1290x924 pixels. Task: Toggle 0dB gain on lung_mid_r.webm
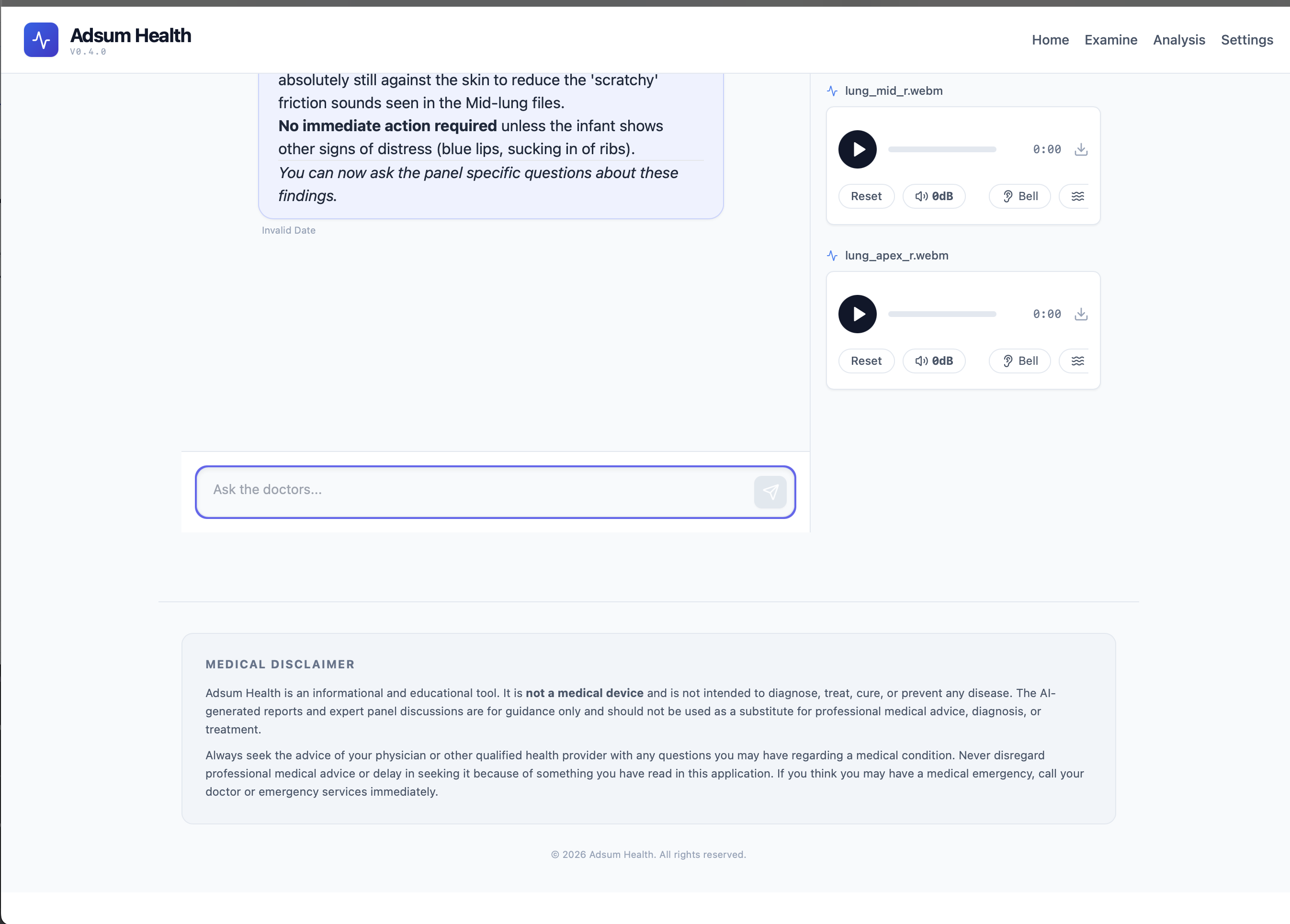click(x=933, y=196)
